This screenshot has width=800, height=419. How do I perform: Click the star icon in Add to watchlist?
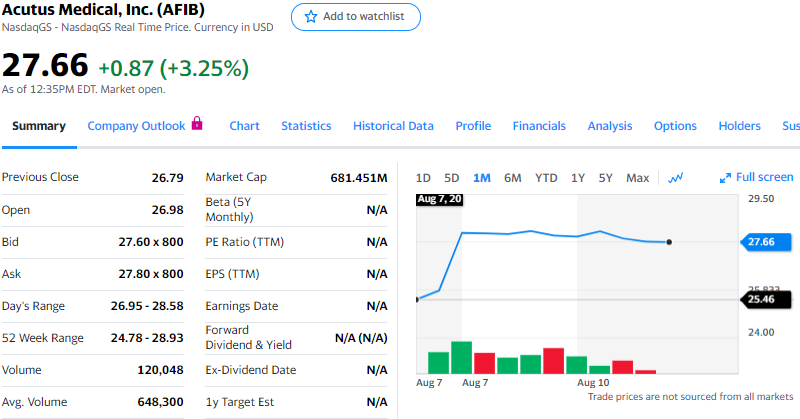pos(310,17)
